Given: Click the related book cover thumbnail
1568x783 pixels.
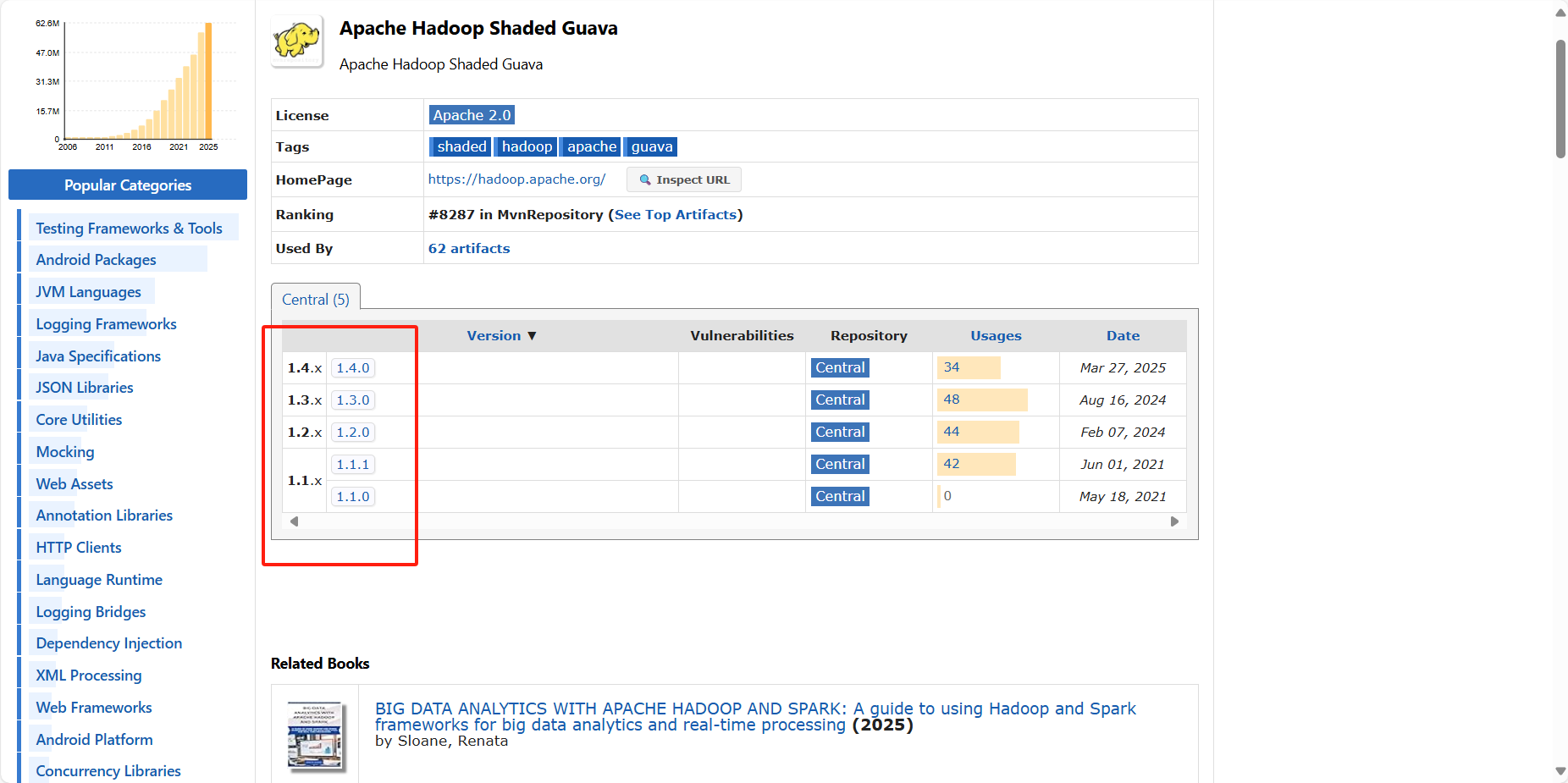Looking at the screenshot, I should 315,736.
